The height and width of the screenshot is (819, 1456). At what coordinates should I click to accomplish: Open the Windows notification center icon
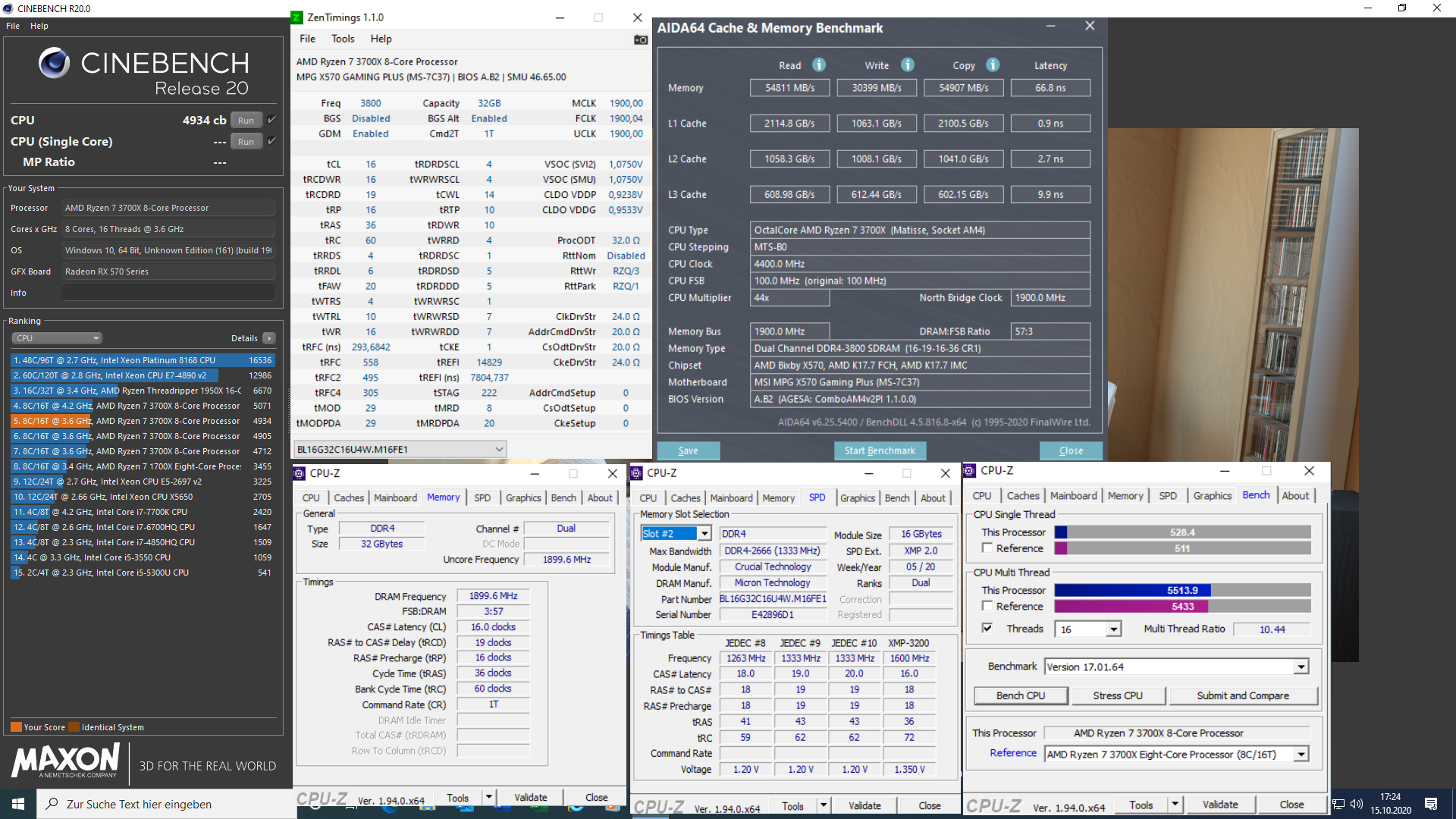coord(1431,804)
